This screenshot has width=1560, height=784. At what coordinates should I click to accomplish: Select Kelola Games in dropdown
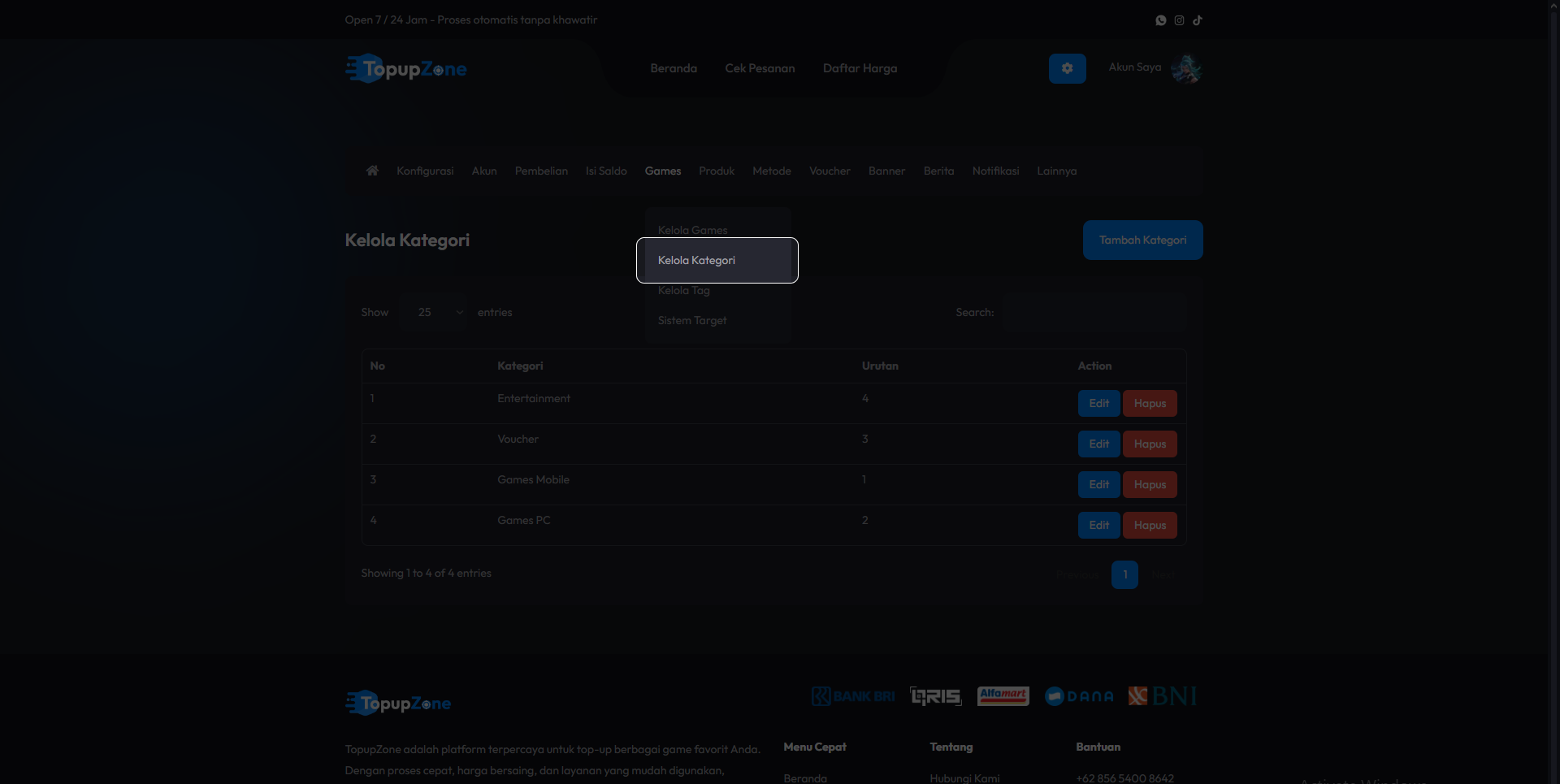point(718,230)
